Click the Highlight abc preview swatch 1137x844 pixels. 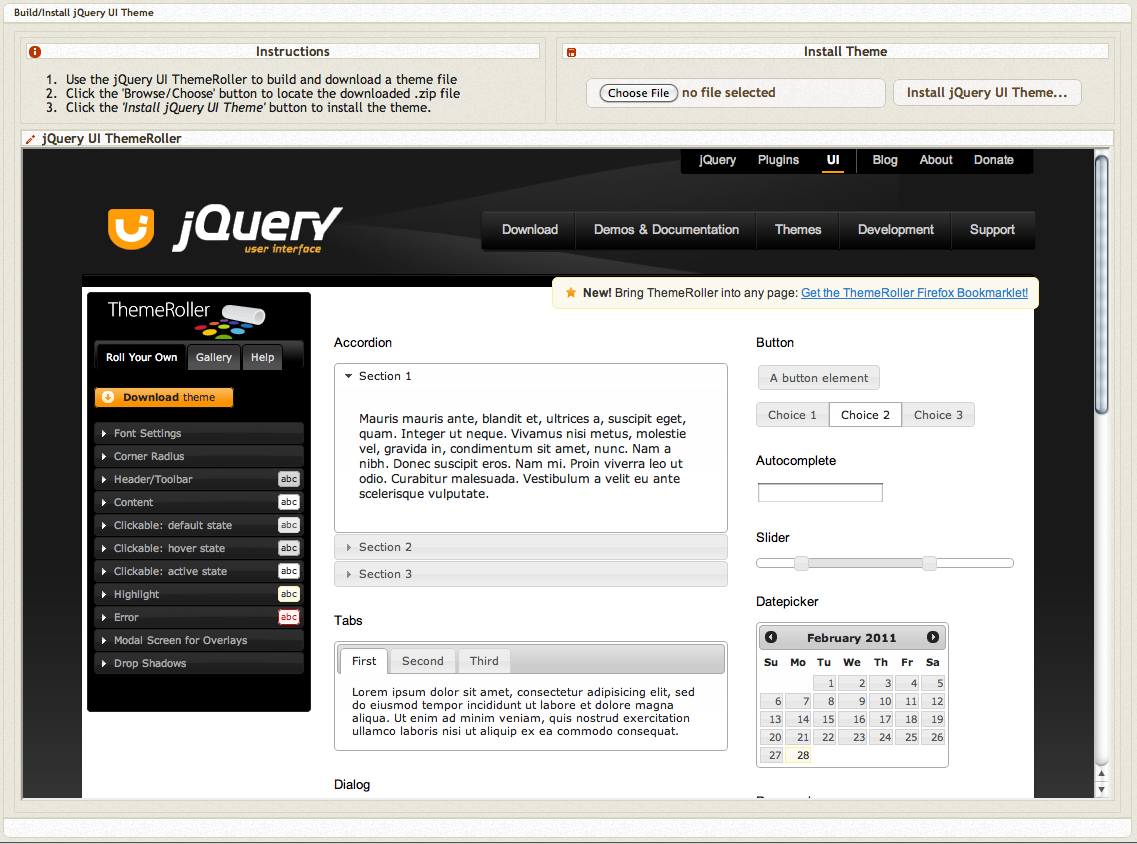[289, 595]
